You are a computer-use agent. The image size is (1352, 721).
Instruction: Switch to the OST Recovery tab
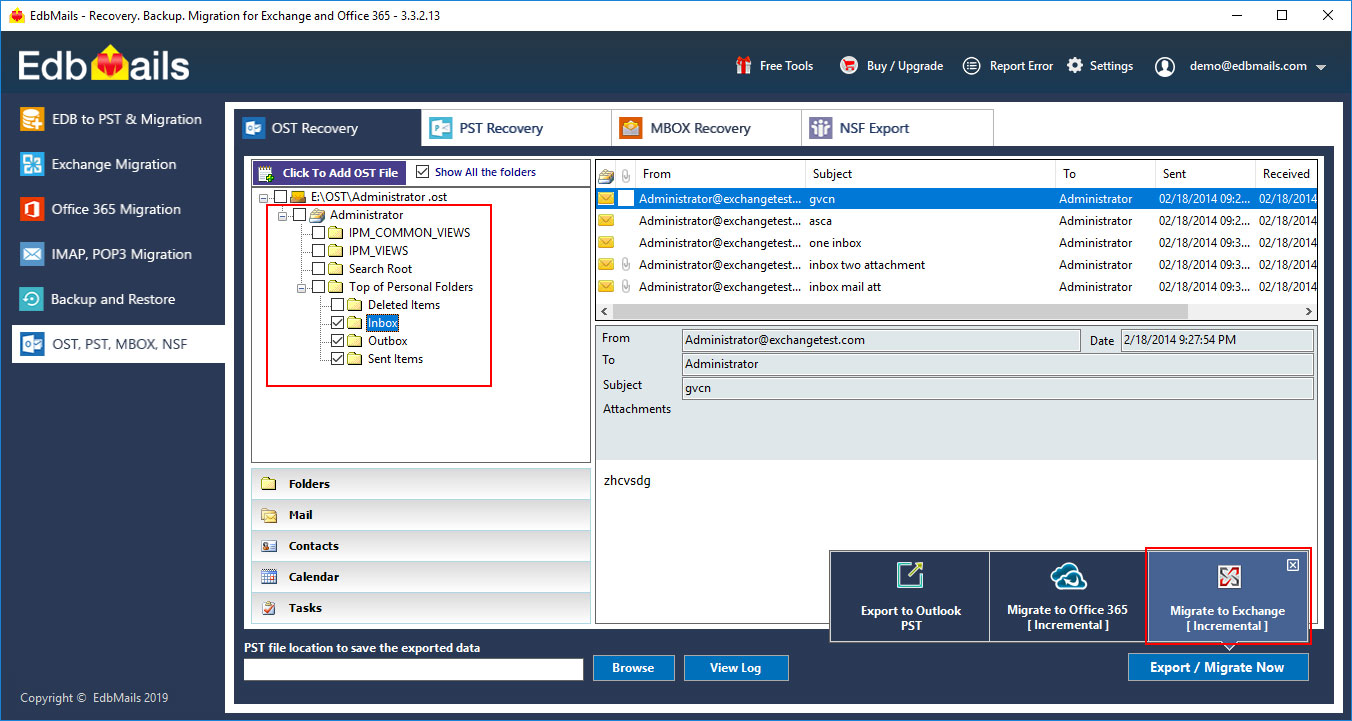click(x=328, y=128)
